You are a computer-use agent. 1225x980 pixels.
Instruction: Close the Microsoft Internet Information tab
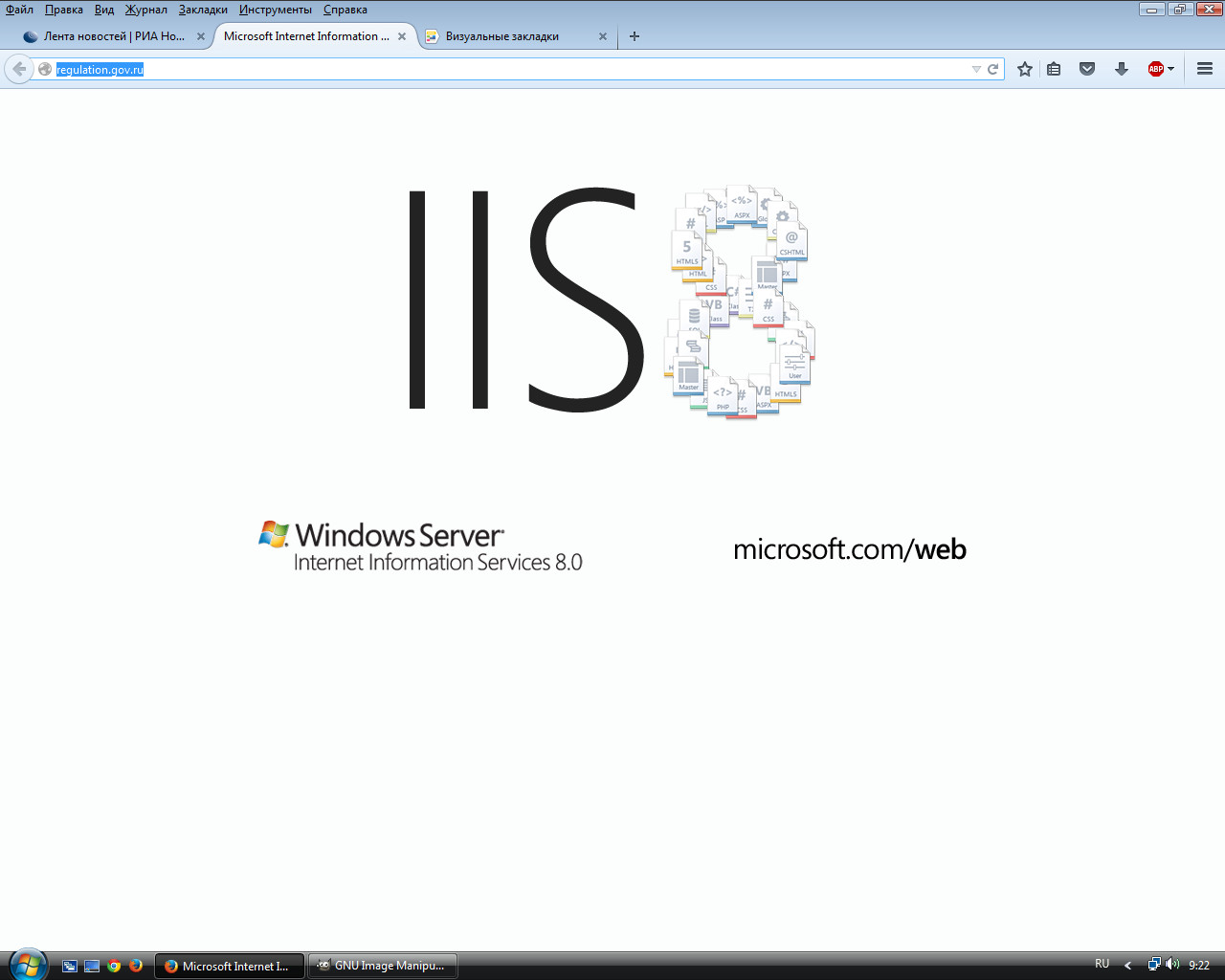402,36
